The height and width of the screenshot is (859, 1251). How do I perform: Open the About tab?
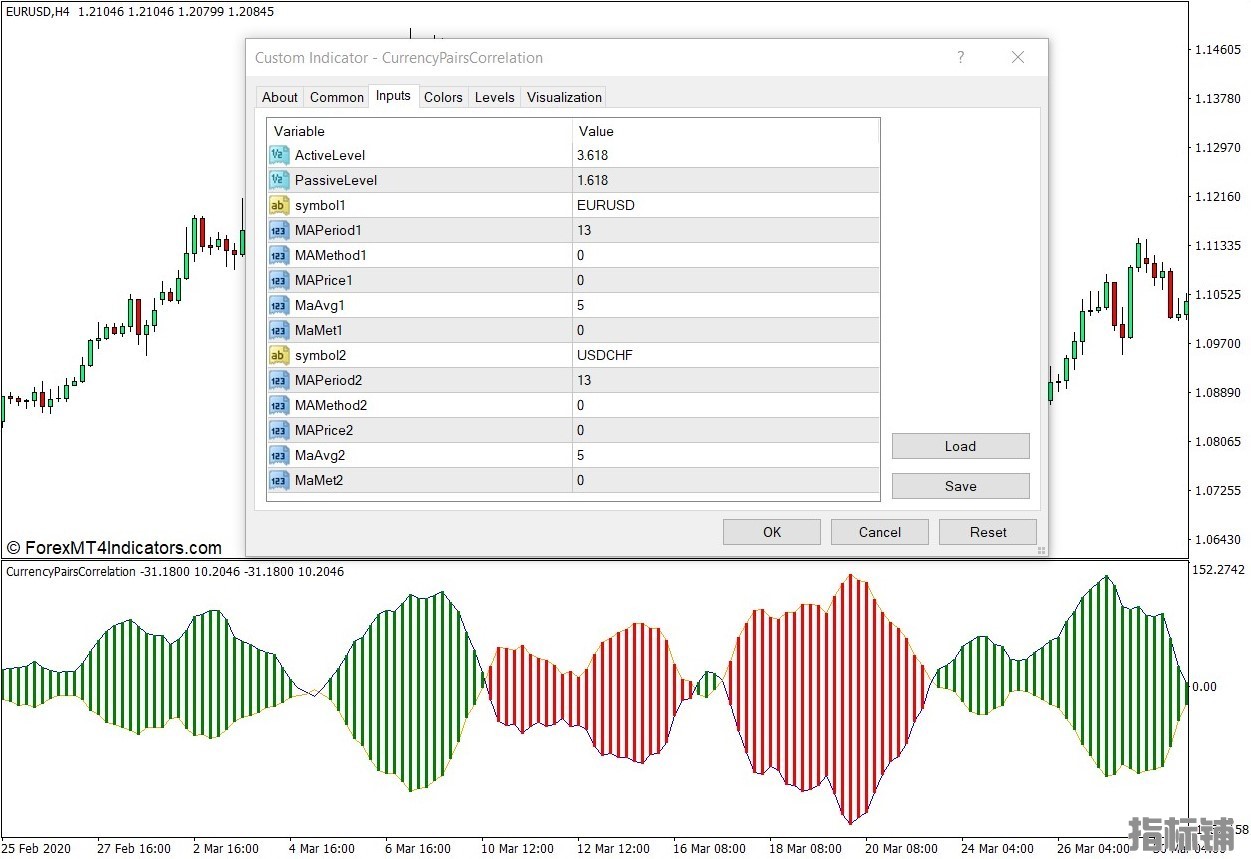[x=280, y=97]
